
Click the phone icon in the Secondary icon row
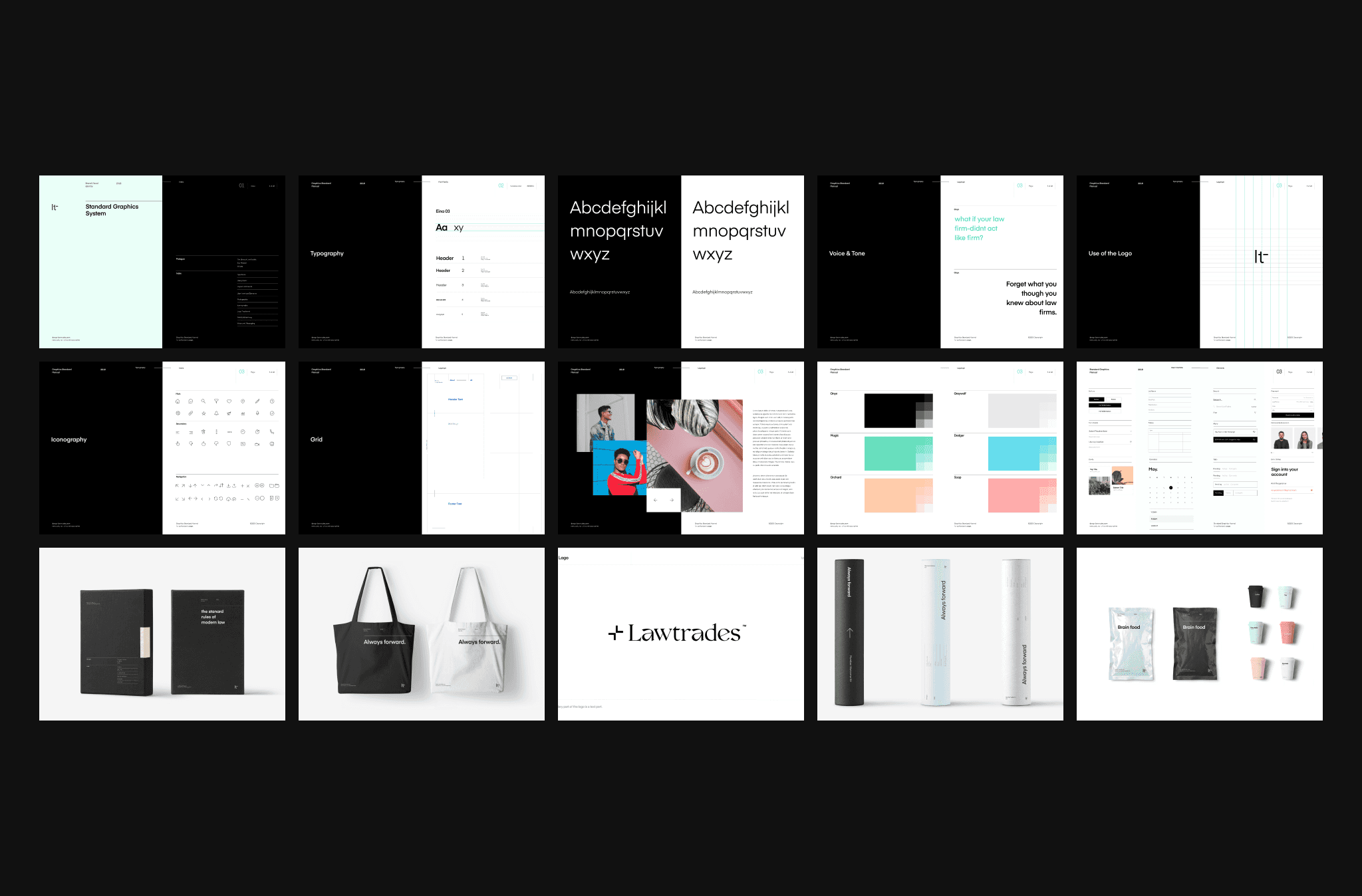tap(272, 432)
